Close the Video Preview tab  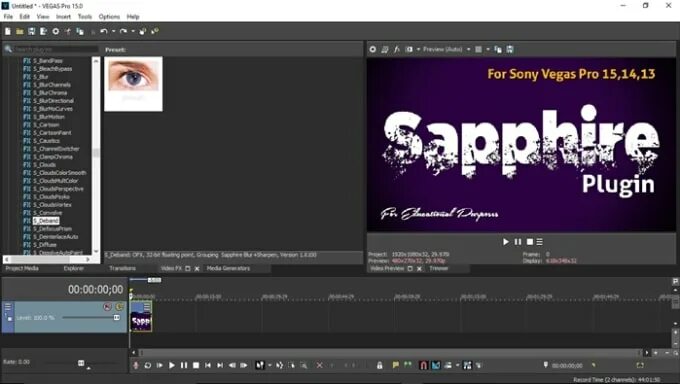click(419, 269)
